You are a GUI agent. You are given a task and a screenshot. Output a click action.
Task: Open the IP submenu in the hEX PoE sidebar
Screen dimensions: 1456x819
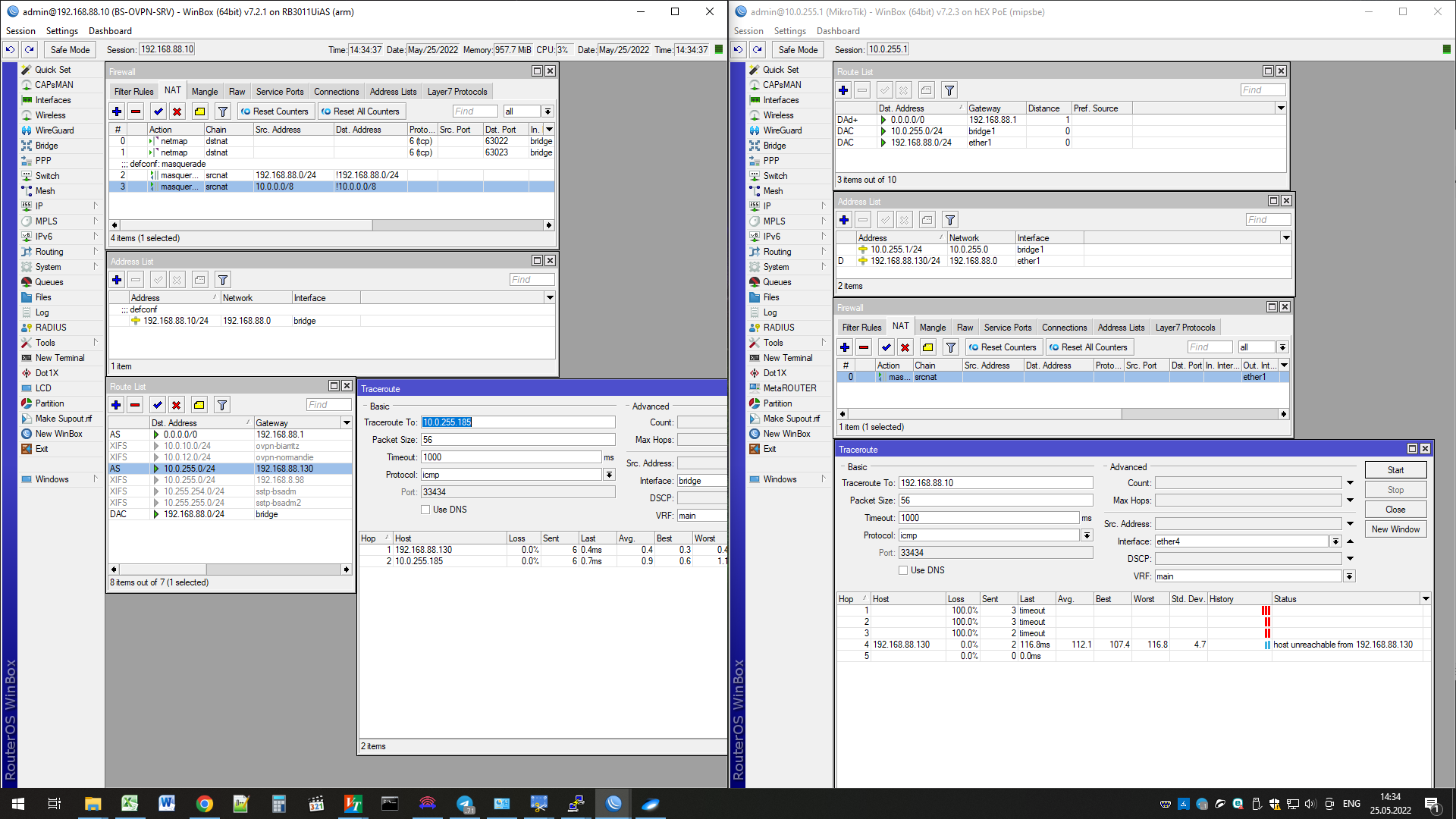tap(789, 206)
